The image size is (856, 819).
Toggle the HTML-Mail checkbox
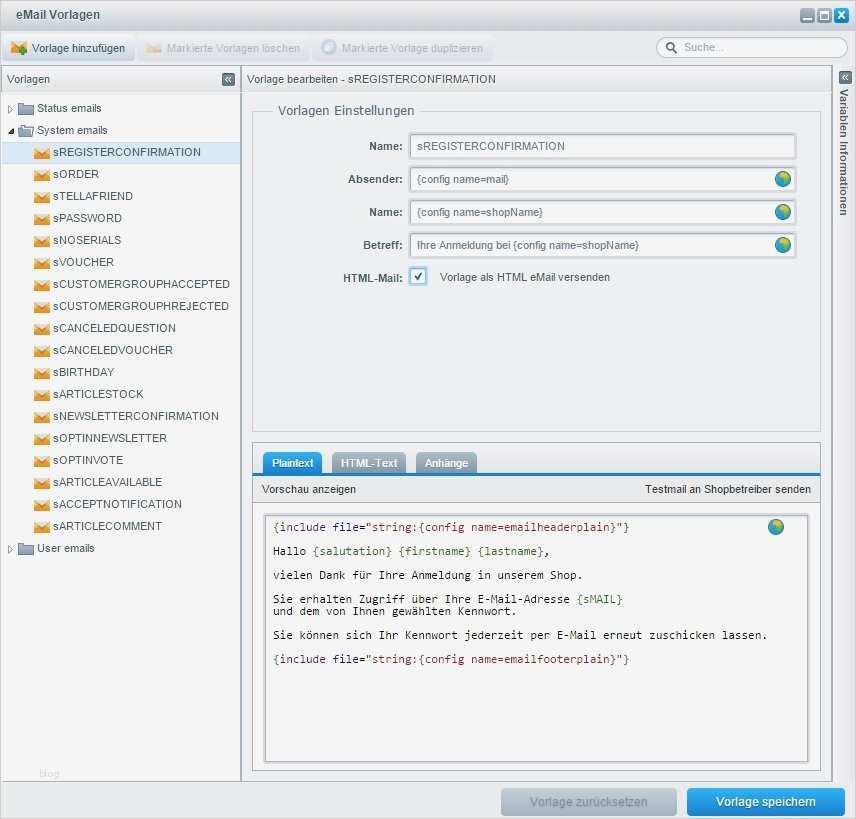pos(418,277)
